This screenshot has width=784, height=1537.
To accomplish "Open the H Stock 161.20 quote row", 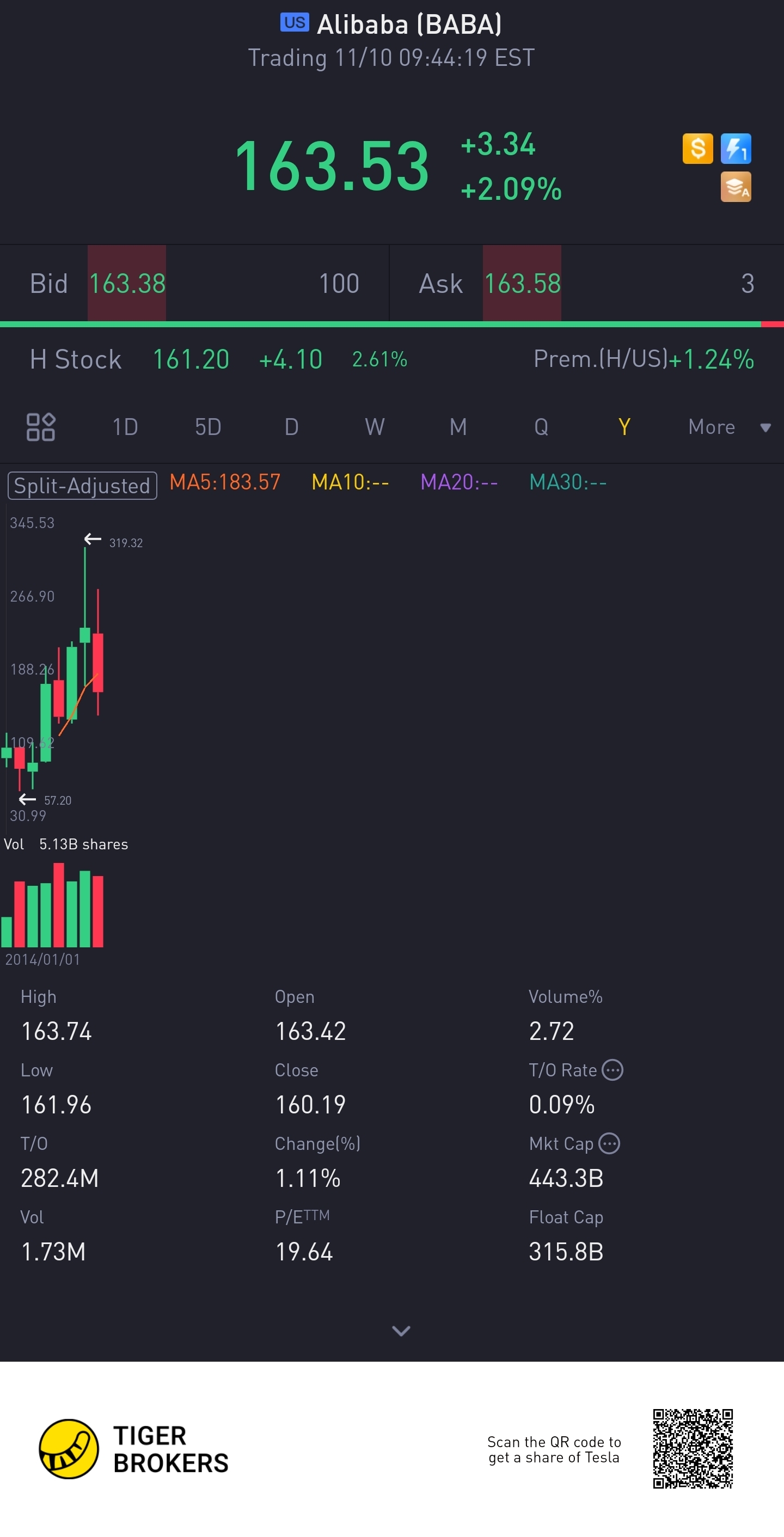I will click(191, 359).
